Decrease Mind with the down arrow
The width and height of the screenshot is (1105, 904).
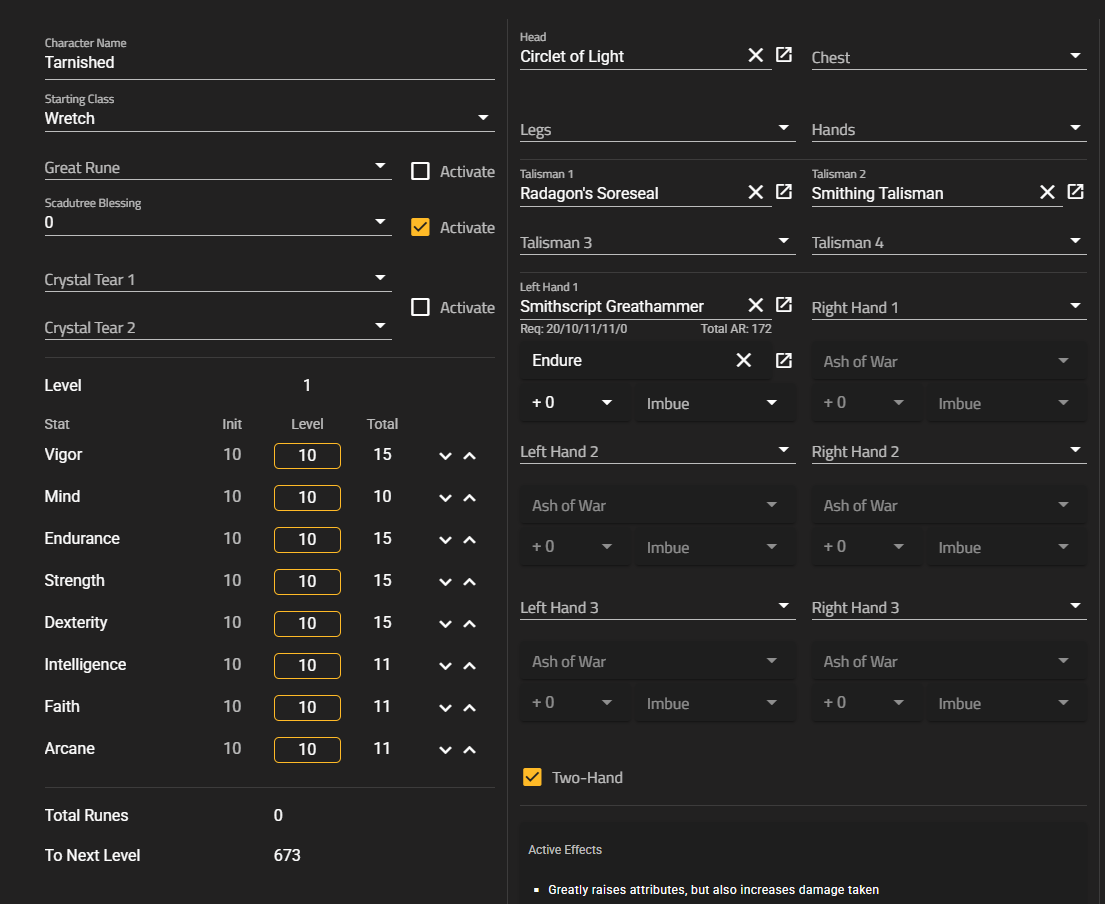(445, 498)
